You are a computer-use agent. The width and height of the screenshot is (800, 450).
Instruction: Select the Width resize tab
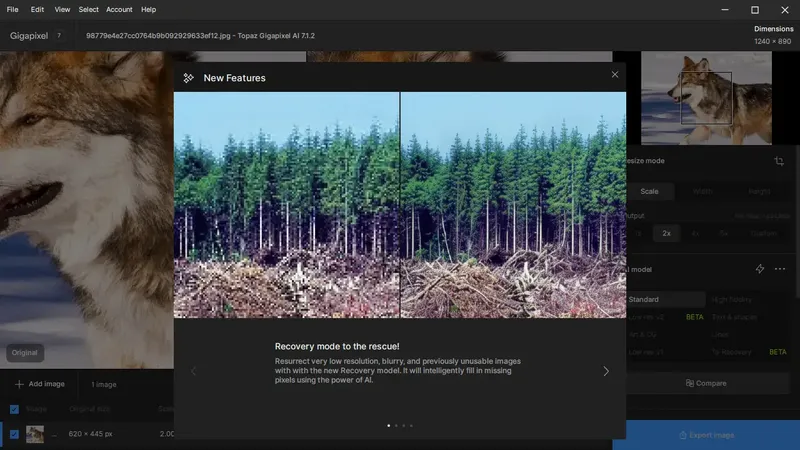[703, 191]
